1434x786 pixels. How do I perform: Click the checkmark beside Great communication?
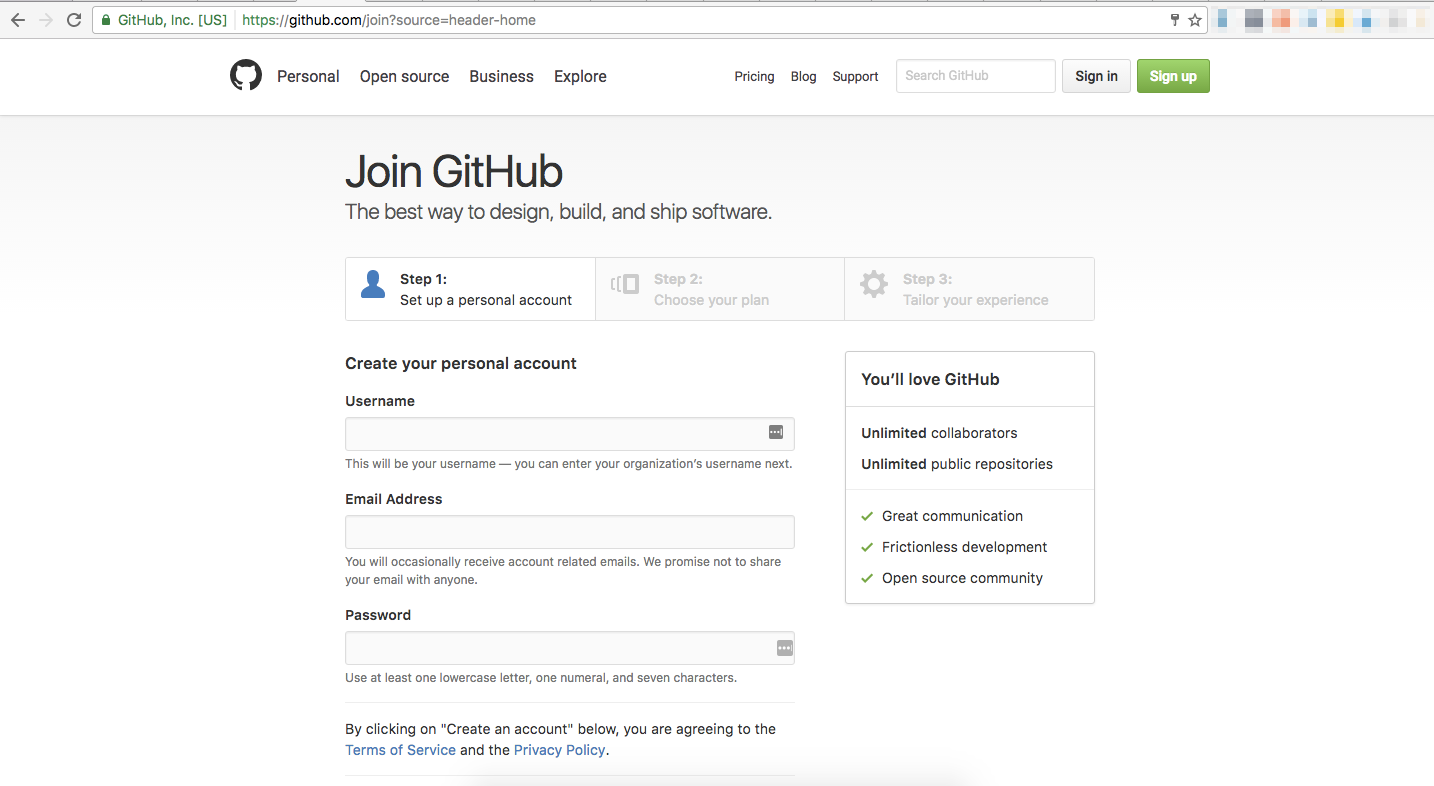tap(867, 516)
